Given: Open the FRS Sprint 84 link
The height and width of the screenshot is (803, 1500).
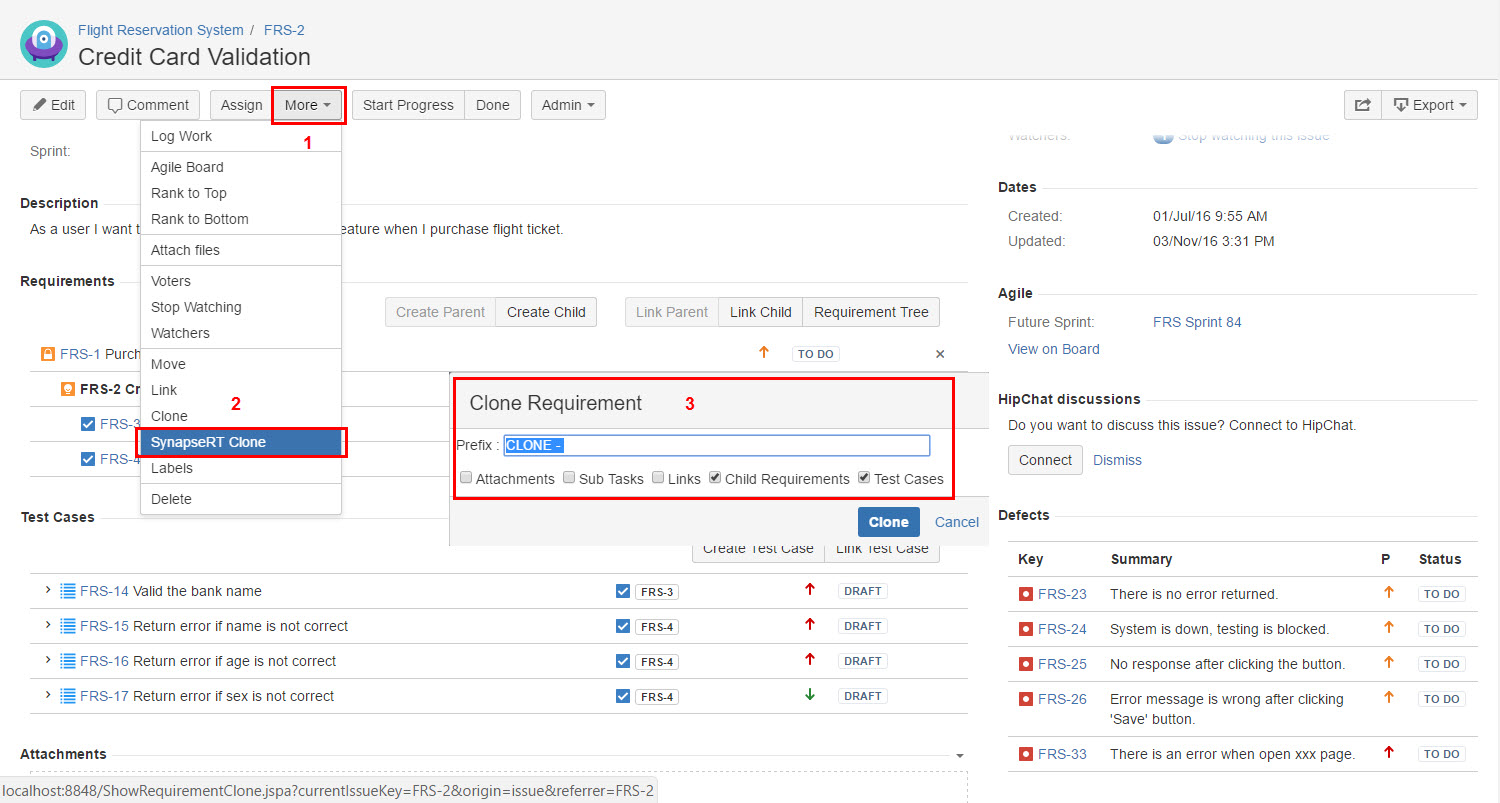Looking at the screenshot, I should pyautogui.click(x=1197, y=322).
